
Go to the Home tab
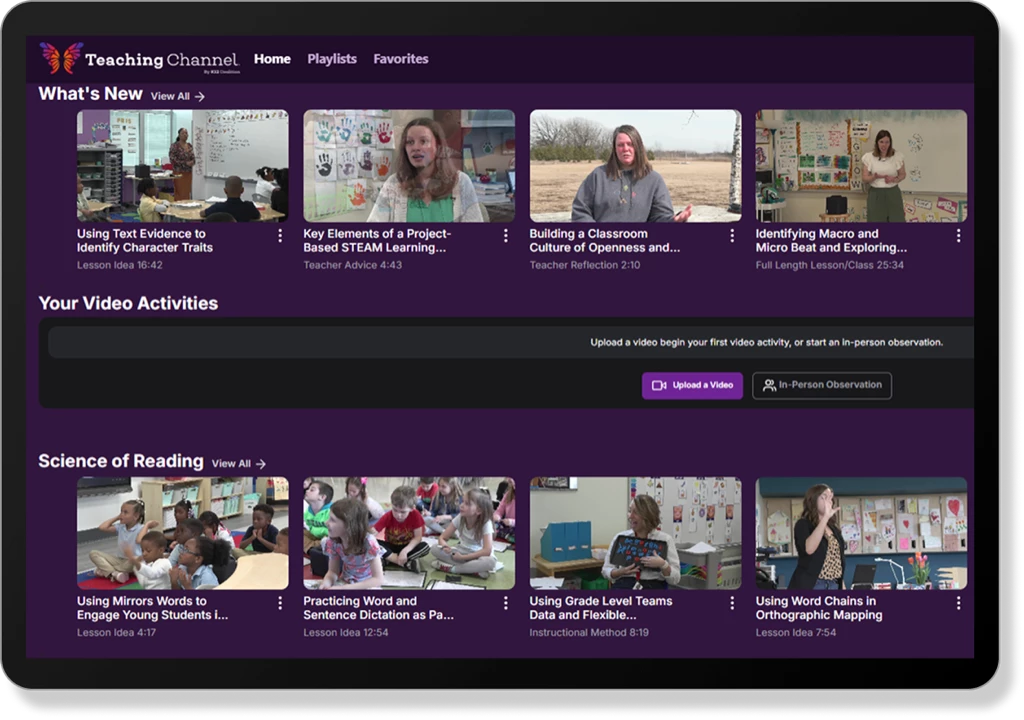(x=272, y=59)
